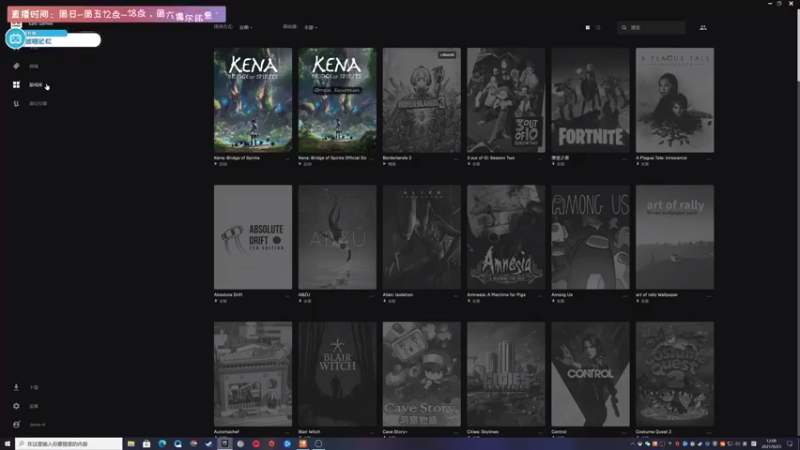Select the Automachef cover
Screen dimensions: 800x450
click(x=253, y=374)
